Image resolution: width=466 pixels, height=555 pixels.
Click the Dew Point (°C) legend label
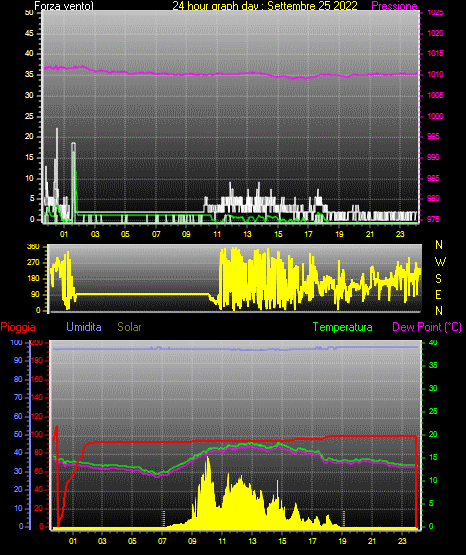pyautogui.click(x=427, y=327)
